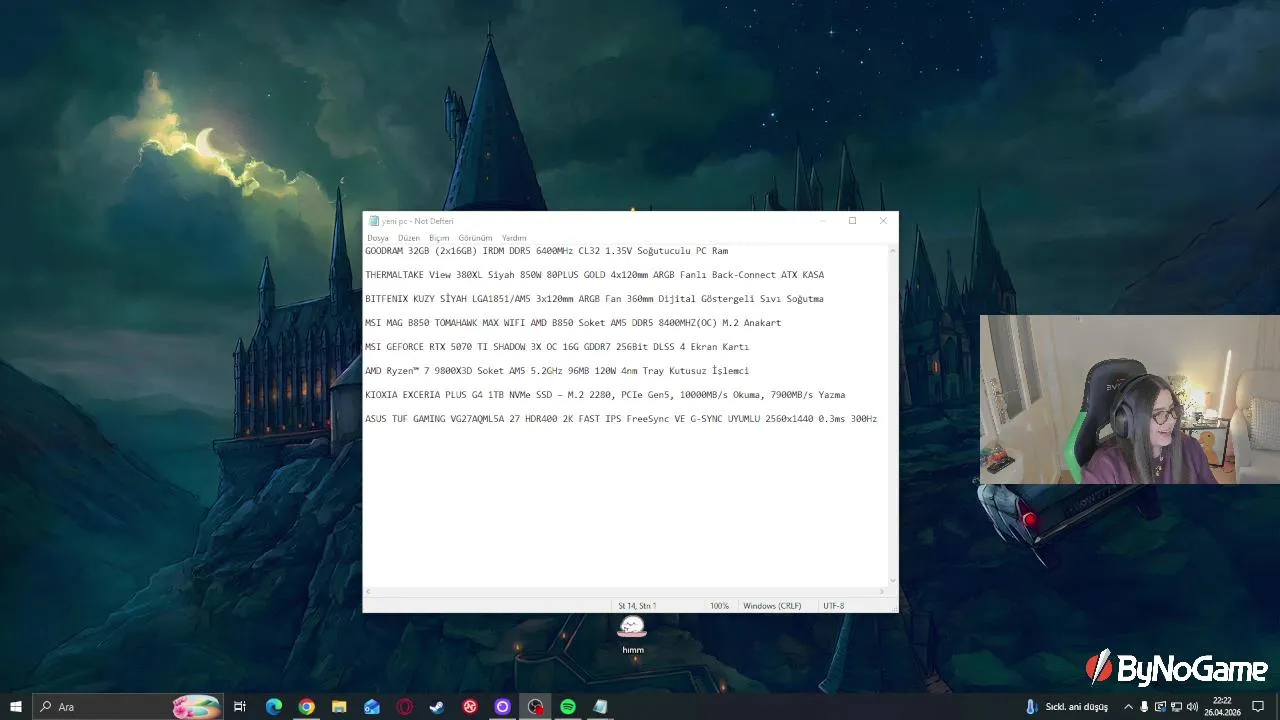Image resolution: width=1280 pixels, height=720 pixels.
Task: Open the red circular app on taskbar
Action: pyautogui.click(x=470, y=707)
